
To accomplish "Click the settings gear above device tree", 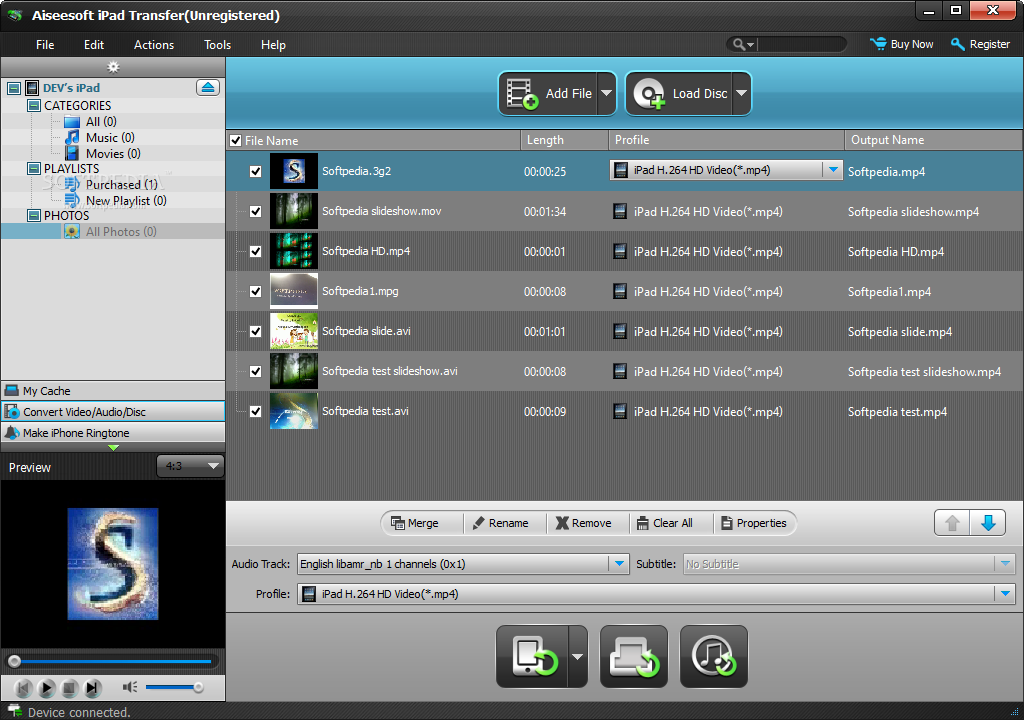I will click(x=113, y=67).
